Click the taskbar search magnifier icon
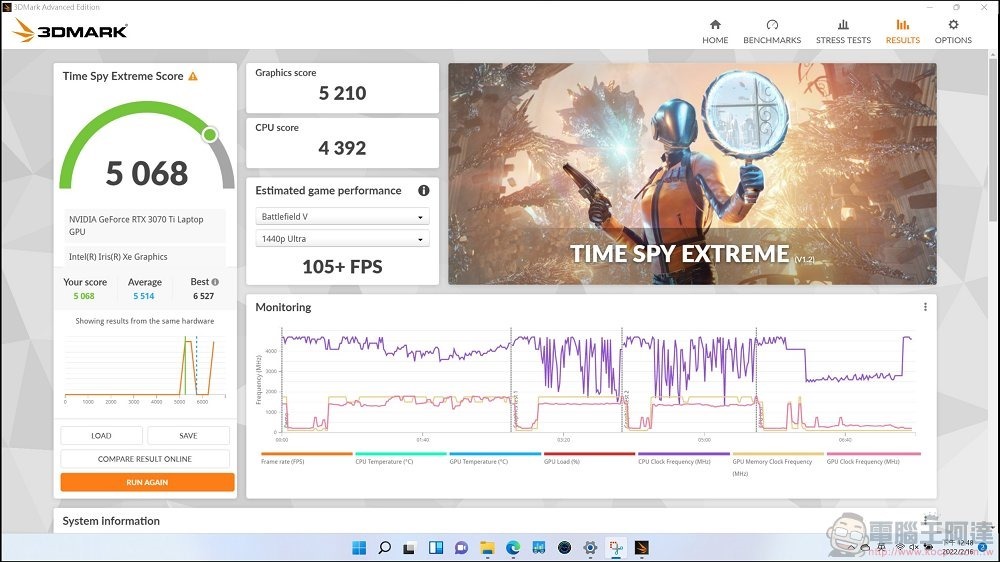The width and height of the screenshot is (1000, 562). 384,548
